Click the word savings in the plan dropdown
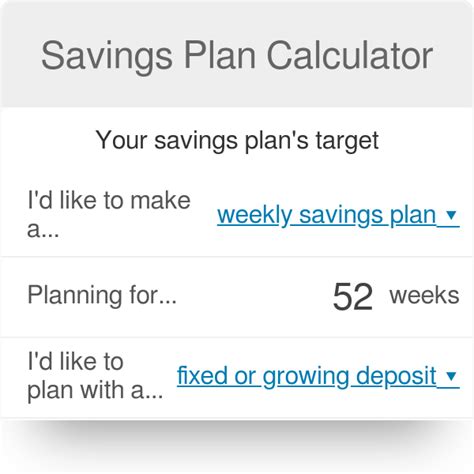The image size is (474, 474). coord(341,216)
